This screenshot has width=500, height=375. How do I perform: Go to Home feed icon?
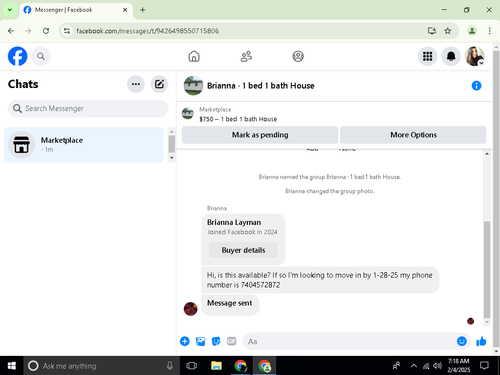click(x=194, y=56)
